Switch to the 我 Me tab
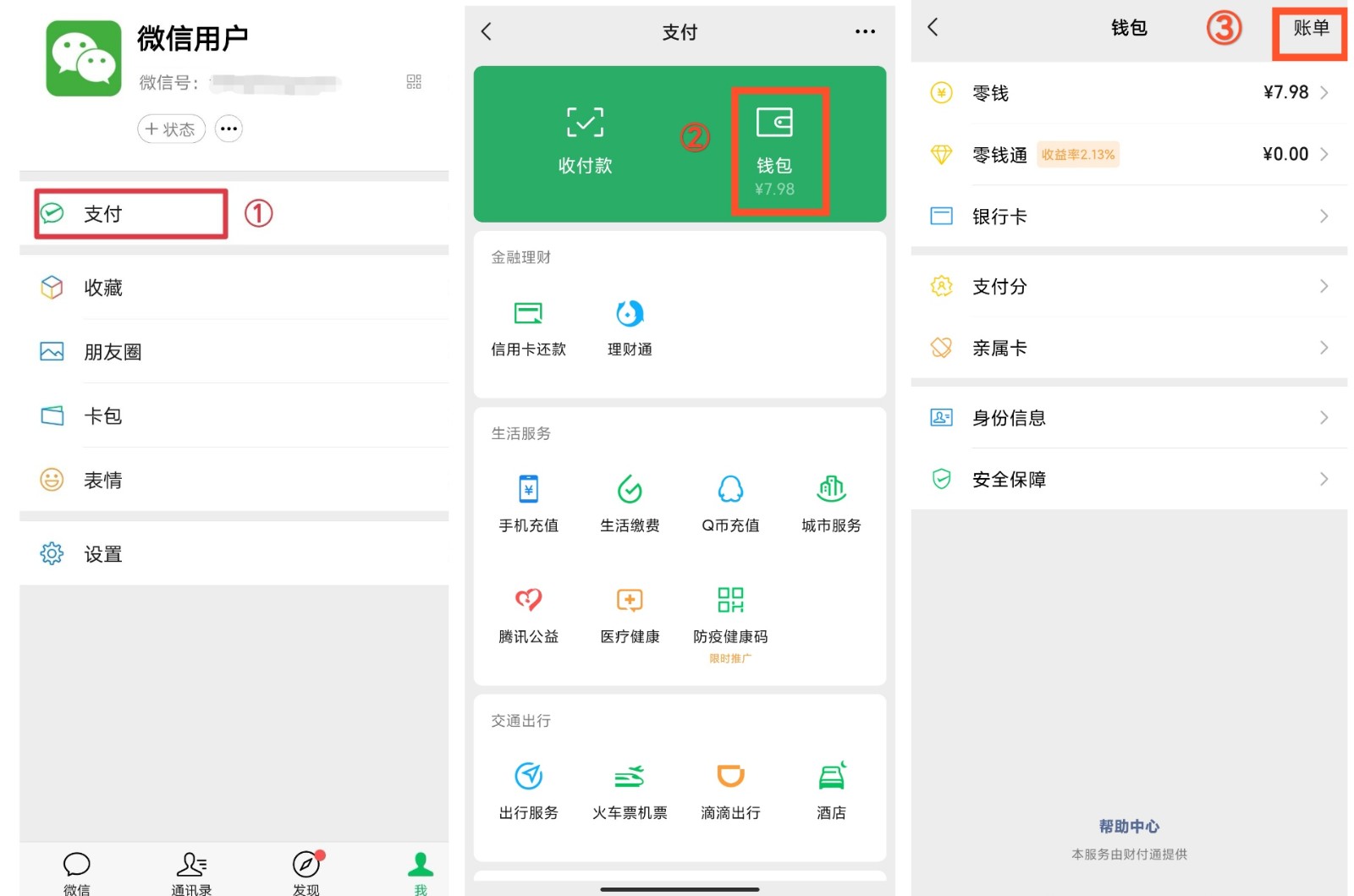1354x896 pixels. point(421,873)
